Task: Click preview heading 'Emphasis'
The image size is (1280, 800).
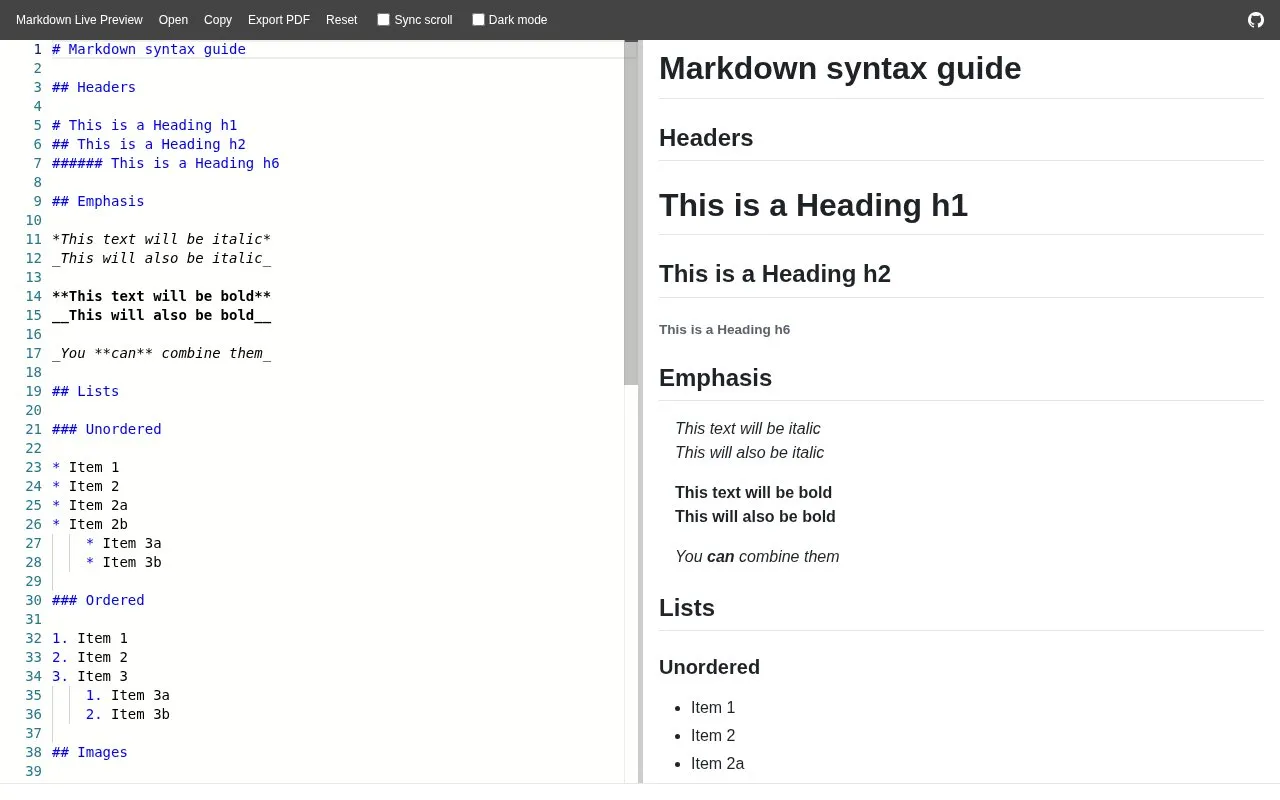Action: click(715, 378)
